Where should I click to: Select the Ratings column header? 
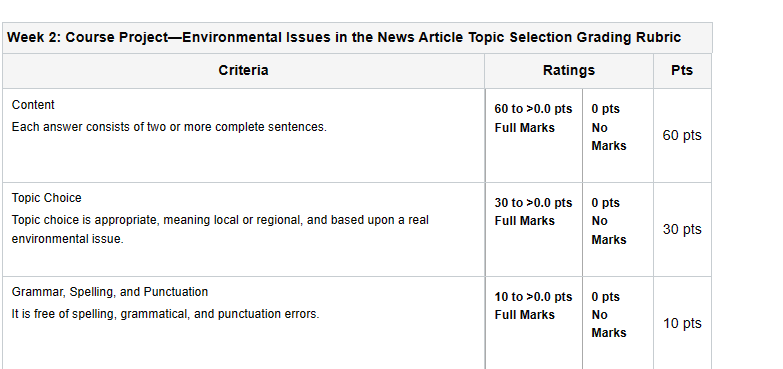point(569,70)
